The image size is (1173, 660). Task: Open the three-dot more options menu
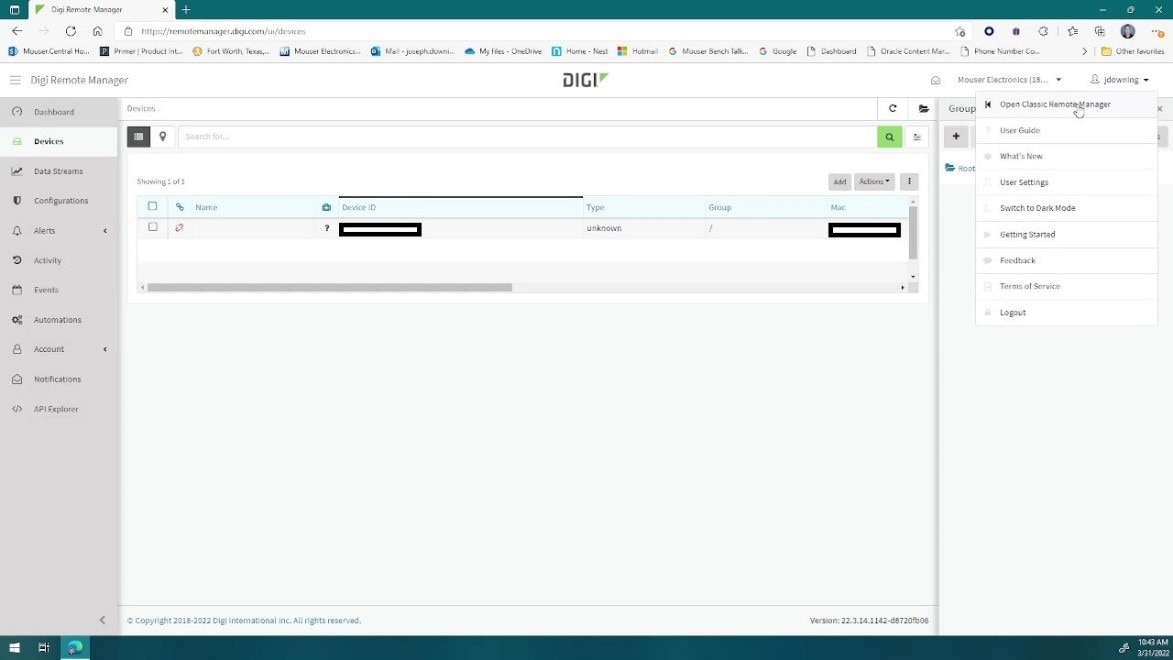click(909, 182)
